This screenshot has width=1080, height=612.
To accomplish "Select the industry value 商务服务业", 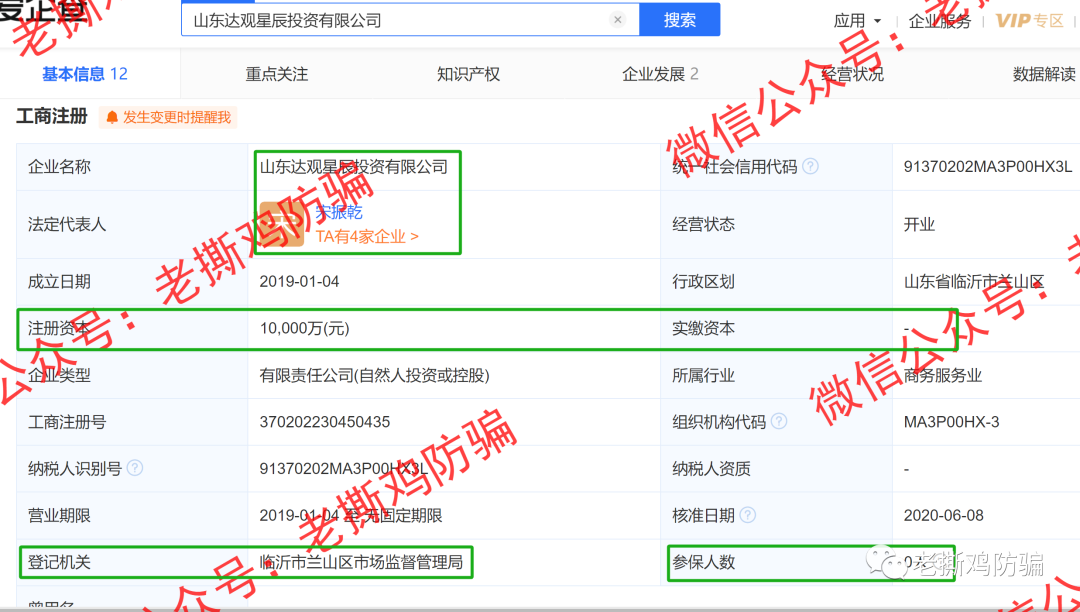I will point(942,375).
